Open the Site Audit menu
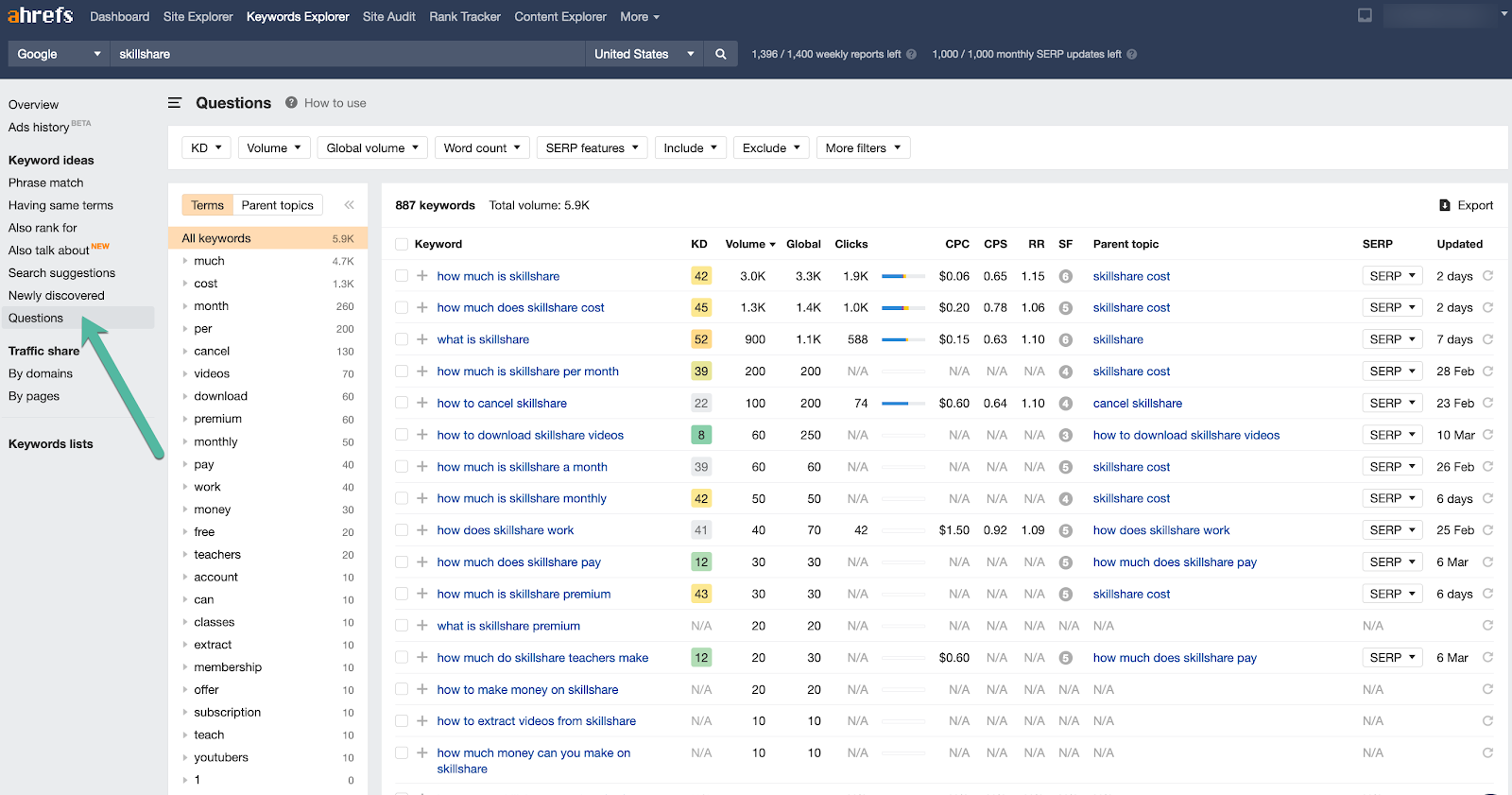This screenshot has width=1512, height=795. pyautogui.click(x=388, y=16)
